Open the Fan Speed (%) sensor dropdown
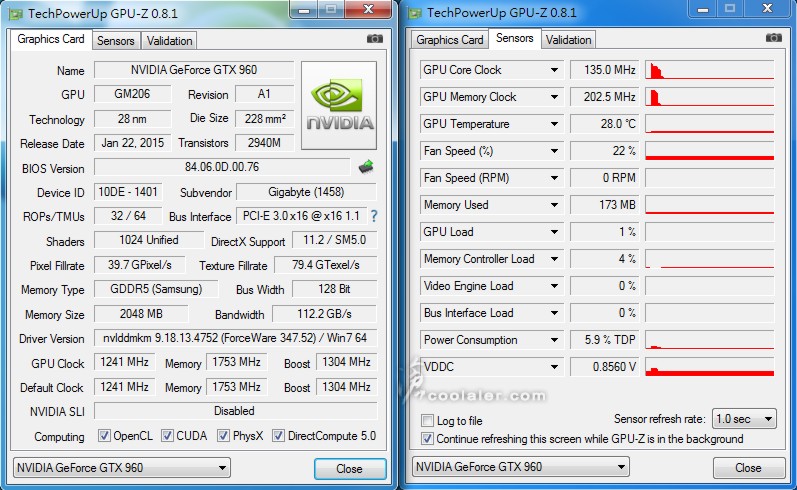797x490 pixels. 554,151
